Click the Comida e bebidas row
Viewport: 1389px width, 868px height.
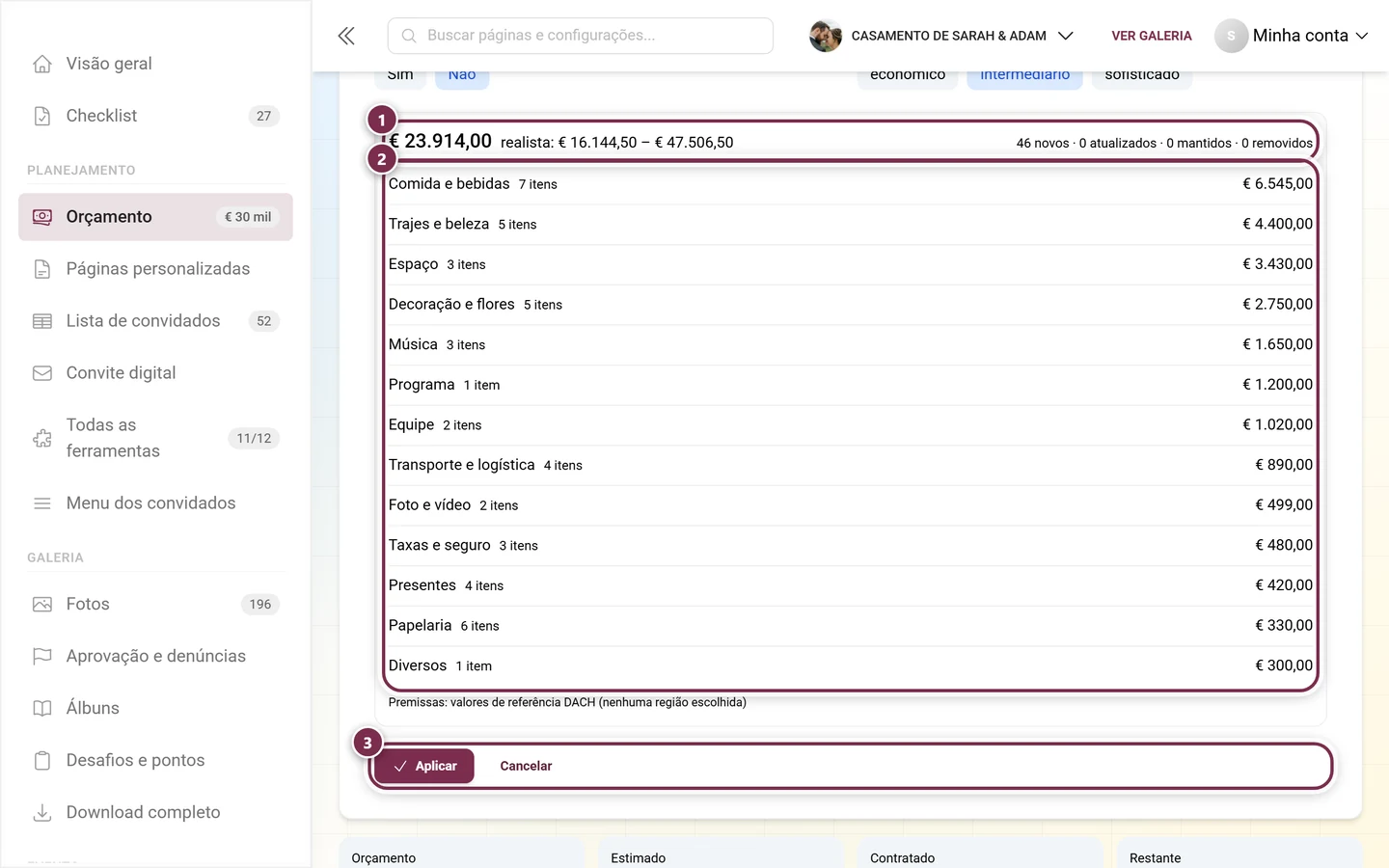click(850, 184)
